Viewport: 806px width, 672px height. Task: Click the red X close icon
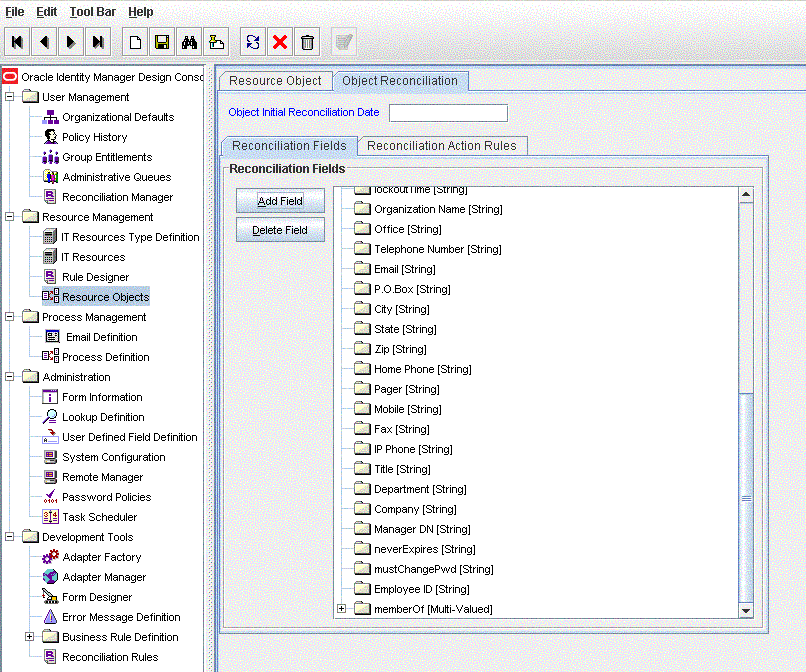[x=280, y=42]
